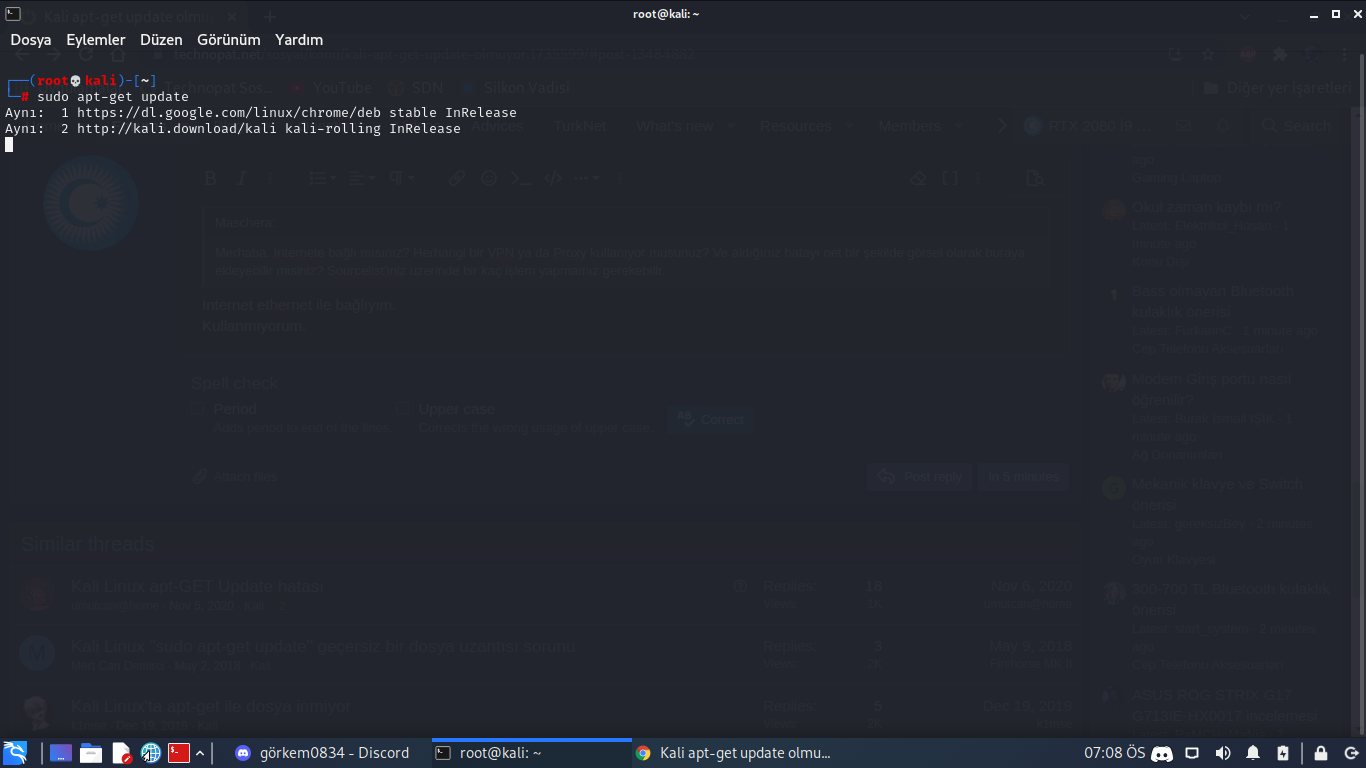Close the root@kali terminal window

pyautogui.click(x=1356, y=14)
